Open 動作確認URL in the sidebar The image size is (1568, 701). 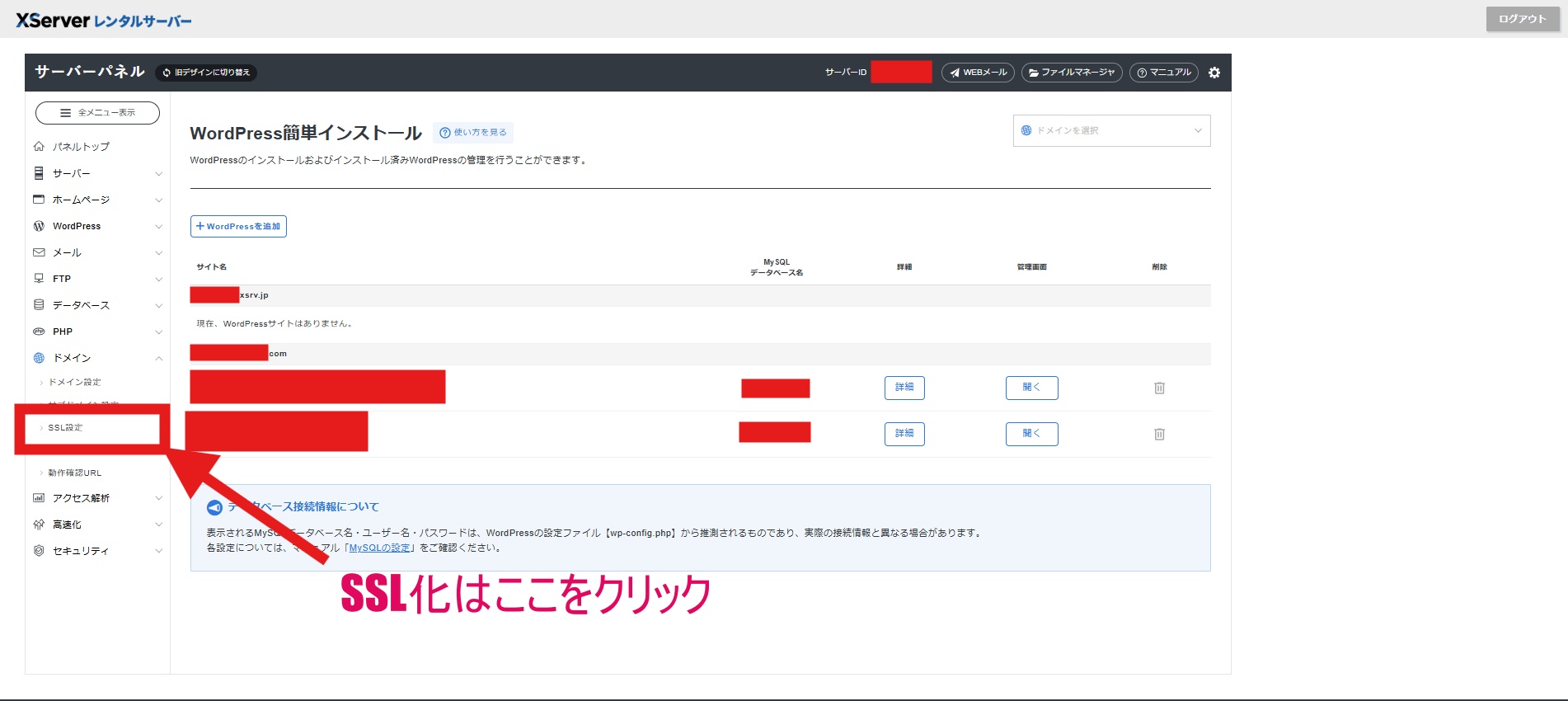pyautogui.click(x=74, y=473)
